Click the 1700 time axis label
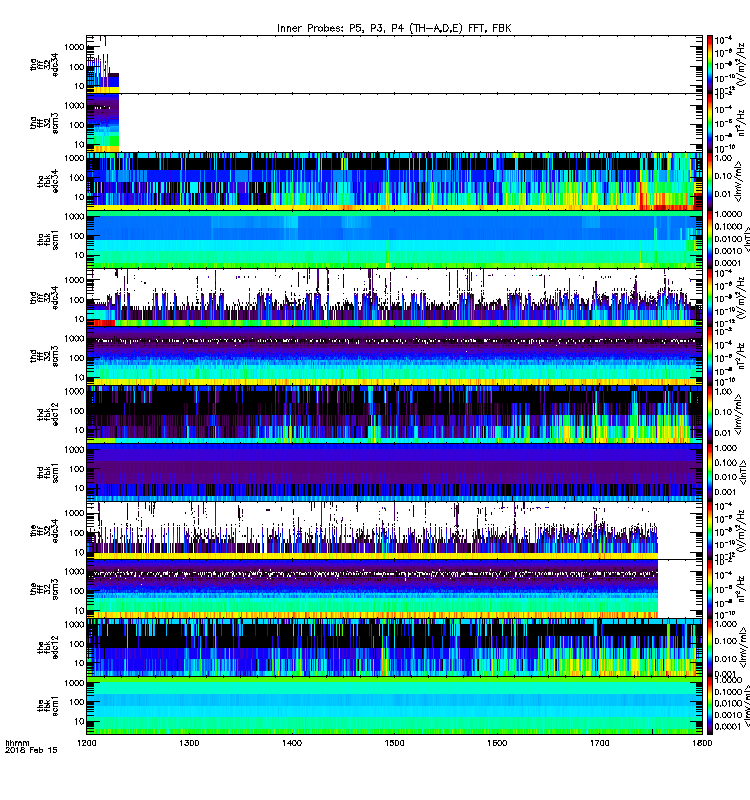The image size is (750, 800). [599, 743]
